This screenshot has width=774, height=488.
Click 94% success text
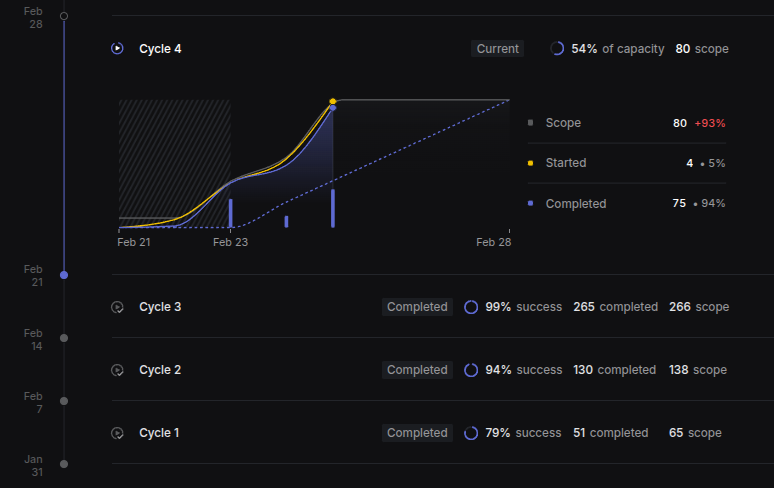pos(524,370)
